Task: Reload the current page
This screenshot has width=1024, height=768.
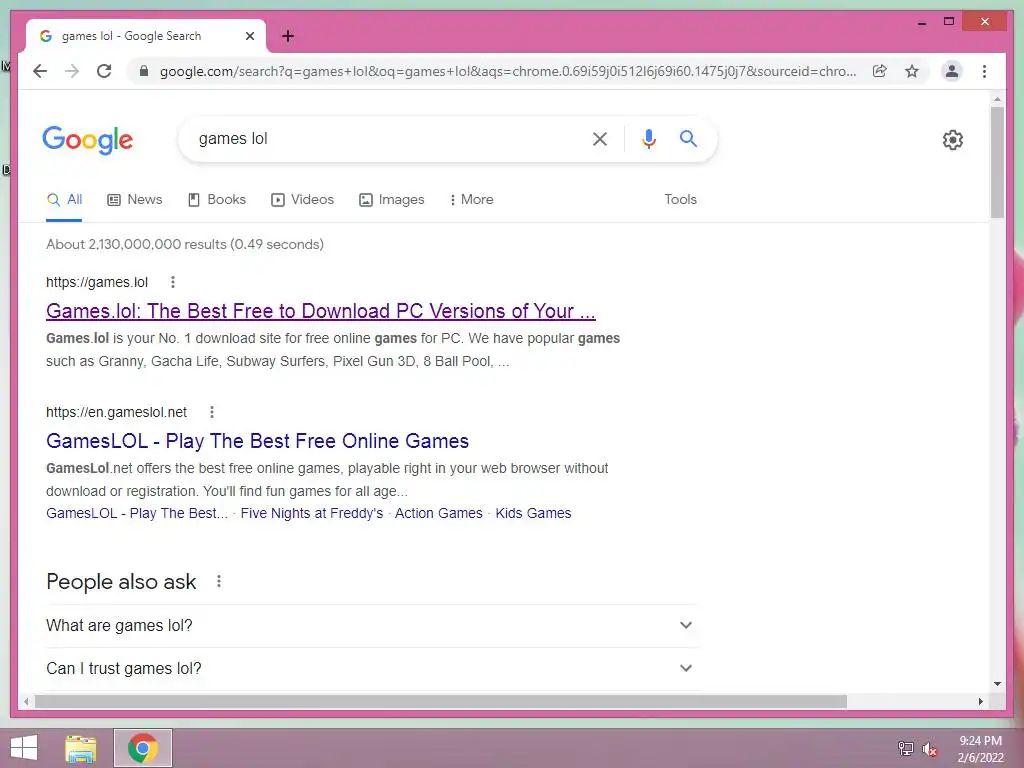Action: pos(104,71)
